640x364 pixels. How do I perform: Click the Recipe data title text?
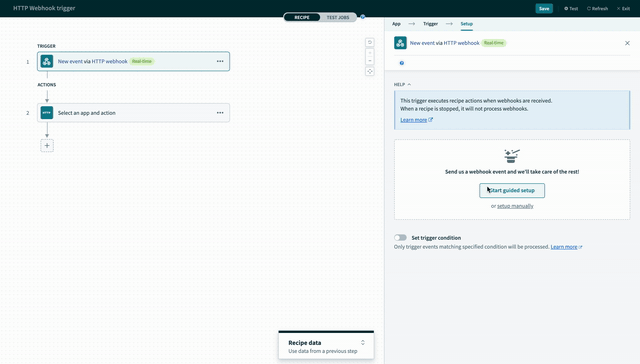click(x=304, y=343)
